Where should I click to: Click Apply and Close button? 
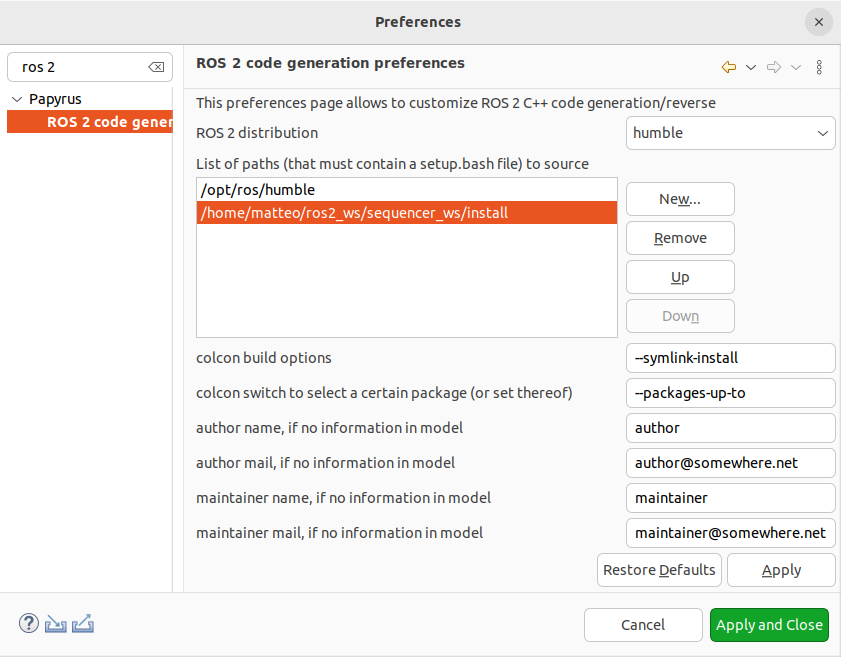coord(769,625)
